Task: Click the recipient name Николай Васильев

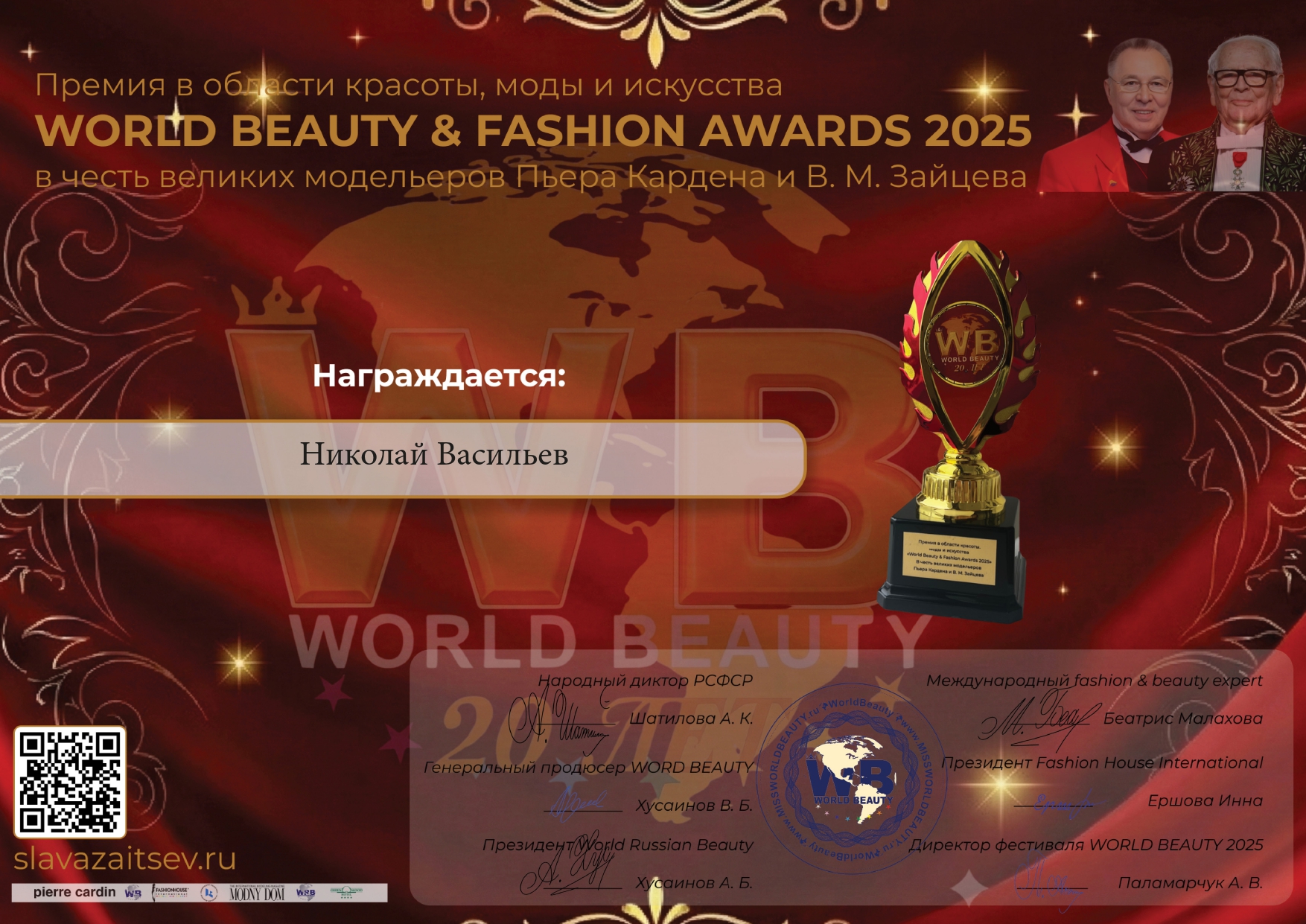Action: (434, 454)
